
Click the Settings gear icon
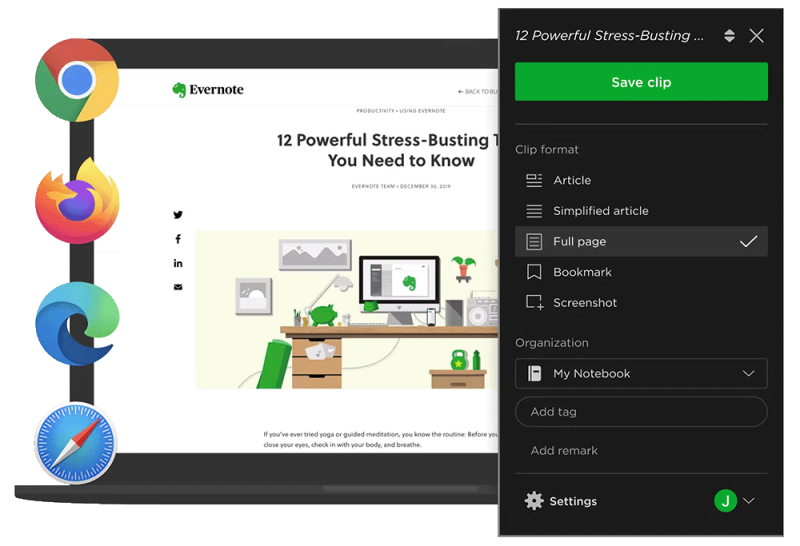pos(534,501)
